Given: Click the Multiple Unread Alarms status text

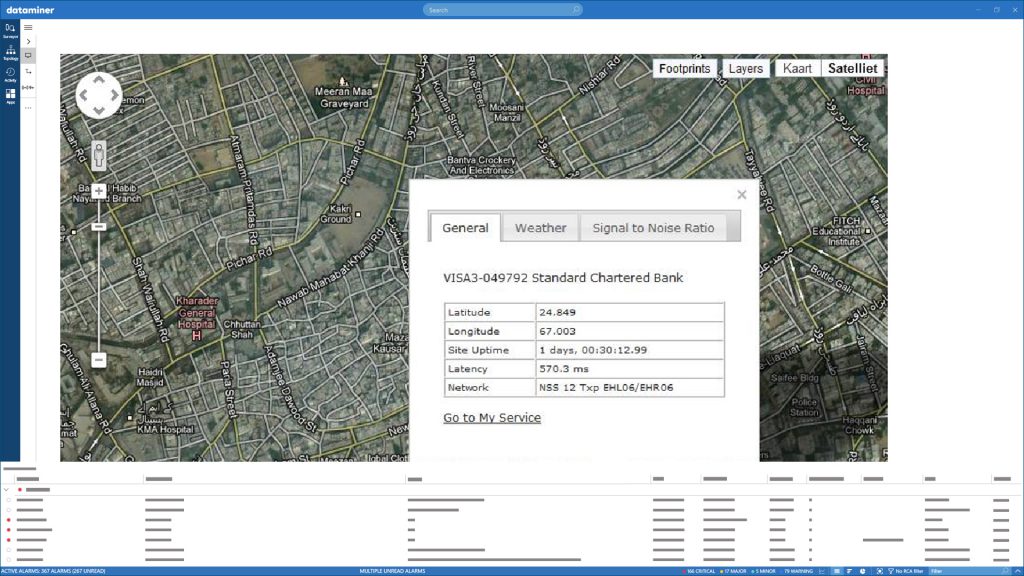Looking at the screenshot, I should 392,571.
